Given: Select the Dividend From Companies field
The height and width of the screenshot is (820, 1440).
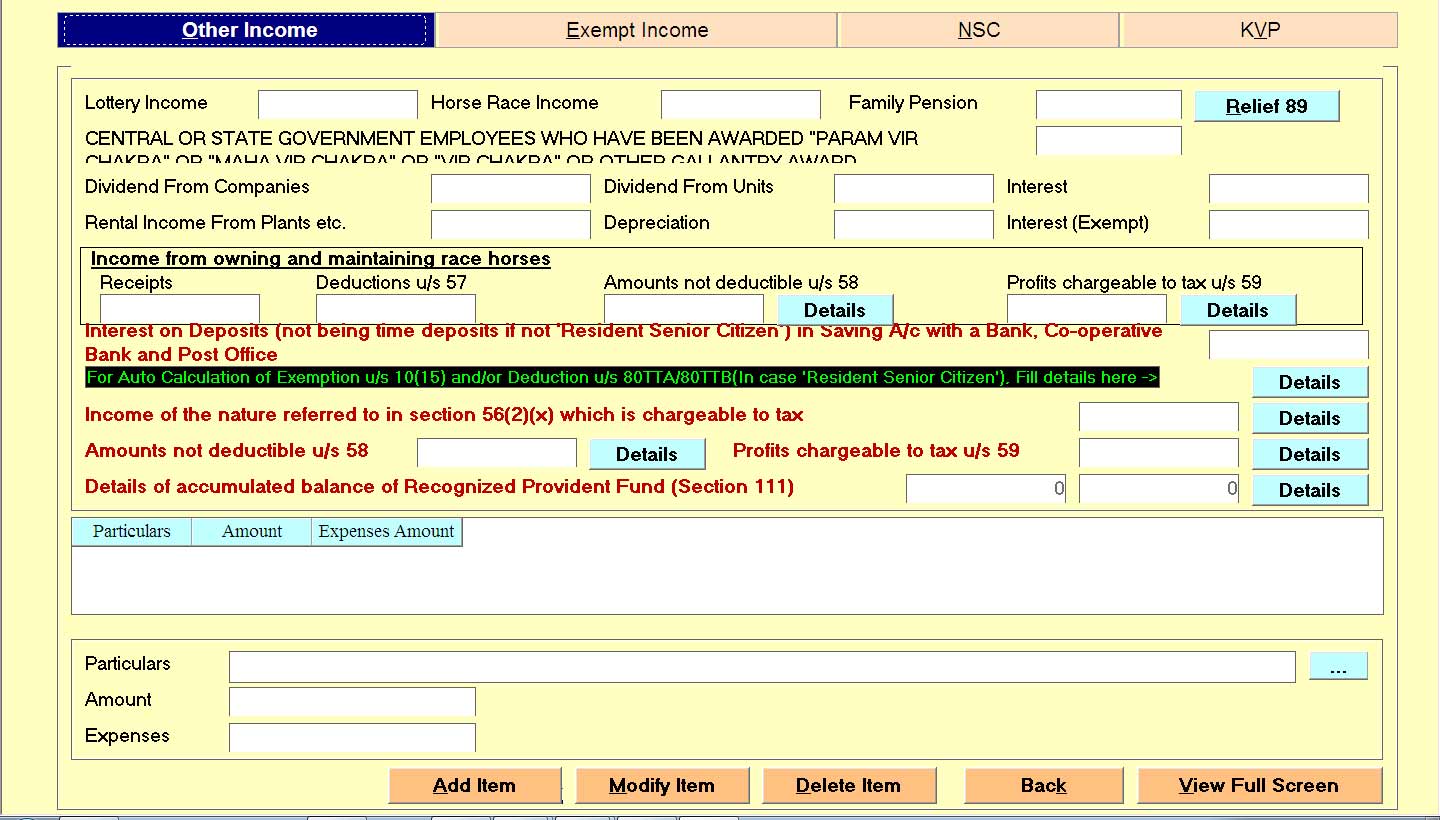Looking at the screenshot, I should 510,188.
